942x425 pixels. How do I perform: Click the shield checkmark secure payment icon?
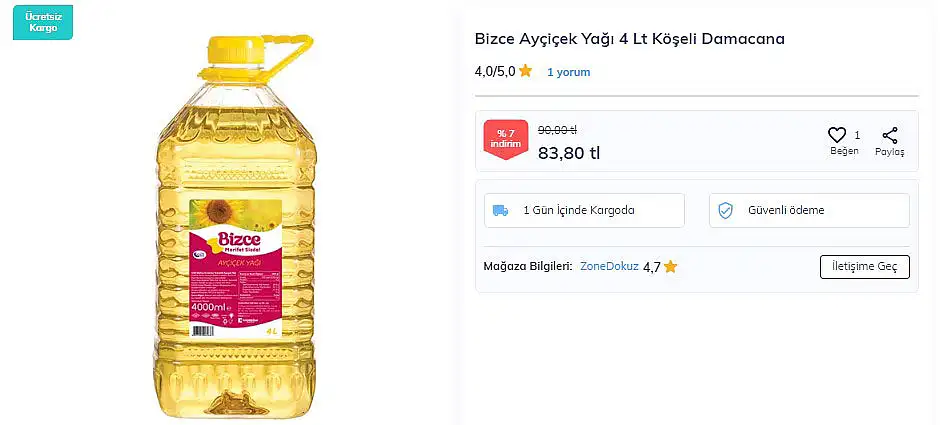click(726, 210)
